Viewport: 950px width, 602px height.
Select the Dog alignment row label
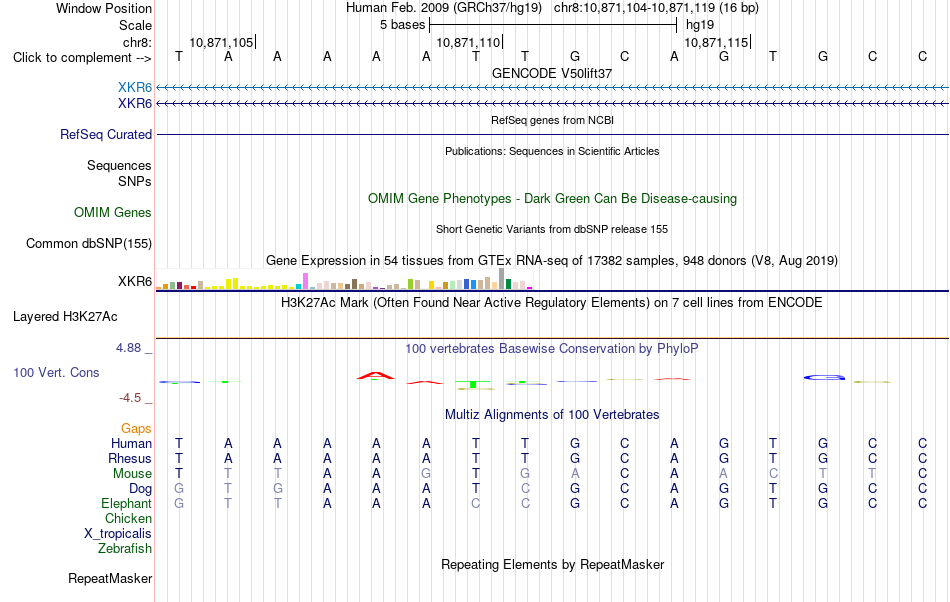pyautogui.click(x=141, y=488)
